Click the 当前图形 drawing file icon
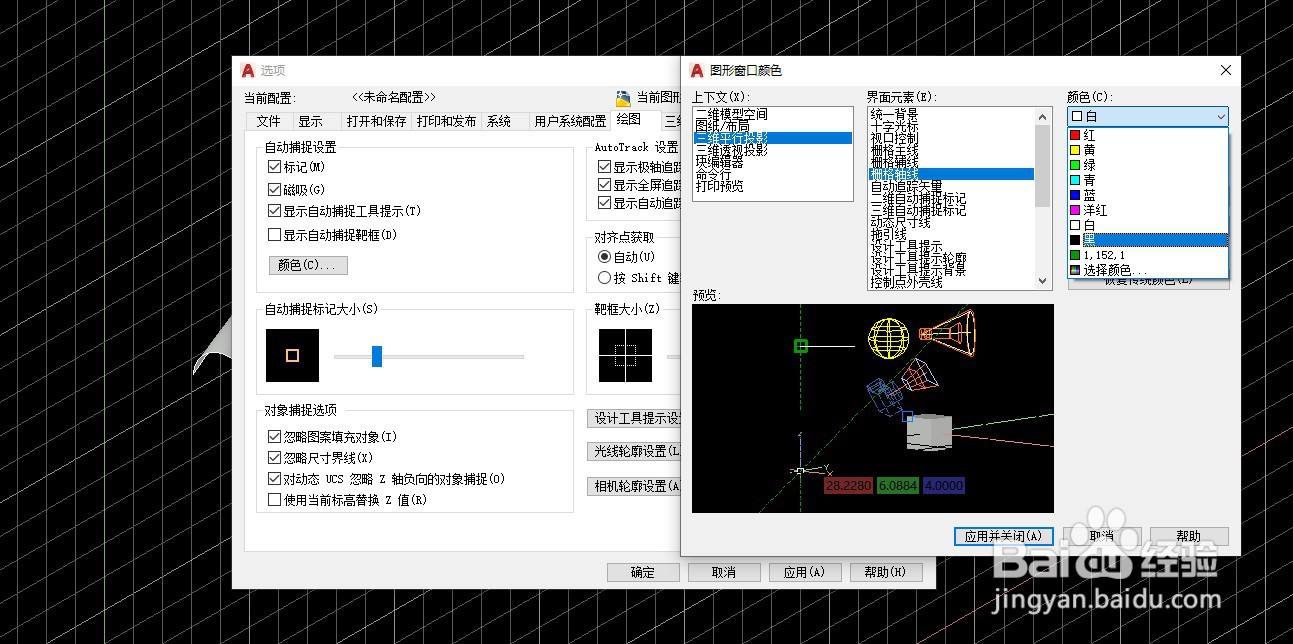This screenshot has height=644, width=1293. pyautogui.click(x=624, y=98)
